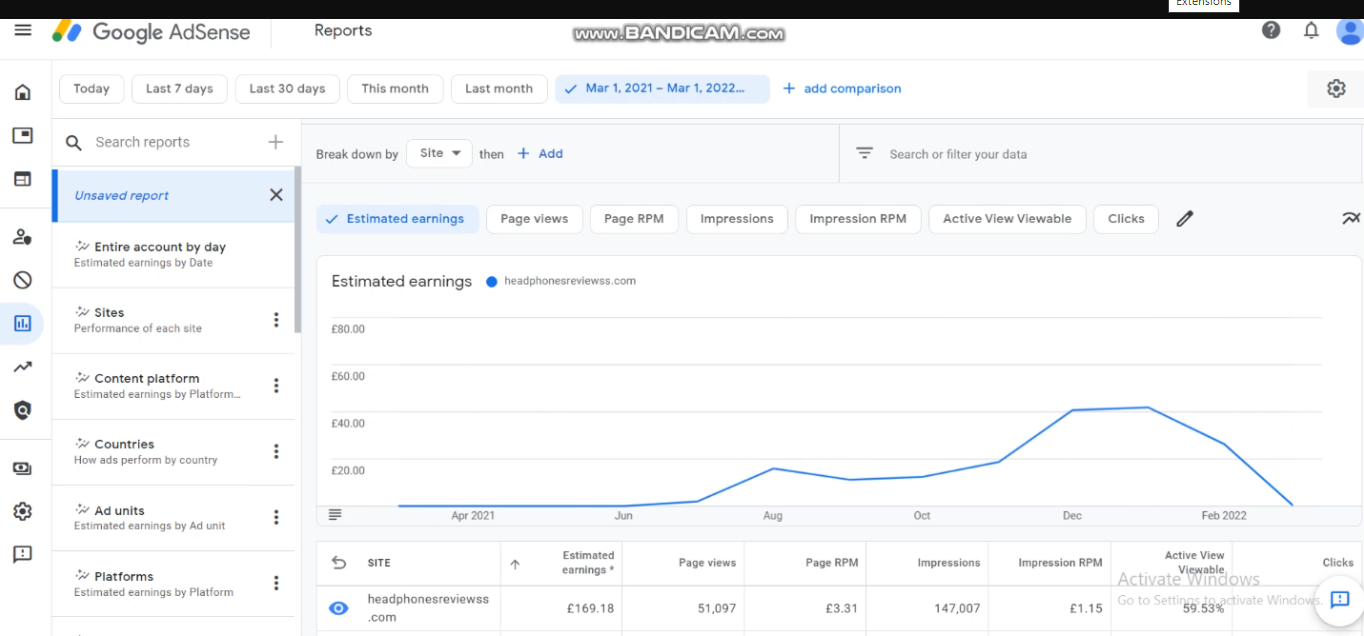1364x636 pixels.
Task: Open the custom date range Mar 1, 2021 picker
Action: 663,89
